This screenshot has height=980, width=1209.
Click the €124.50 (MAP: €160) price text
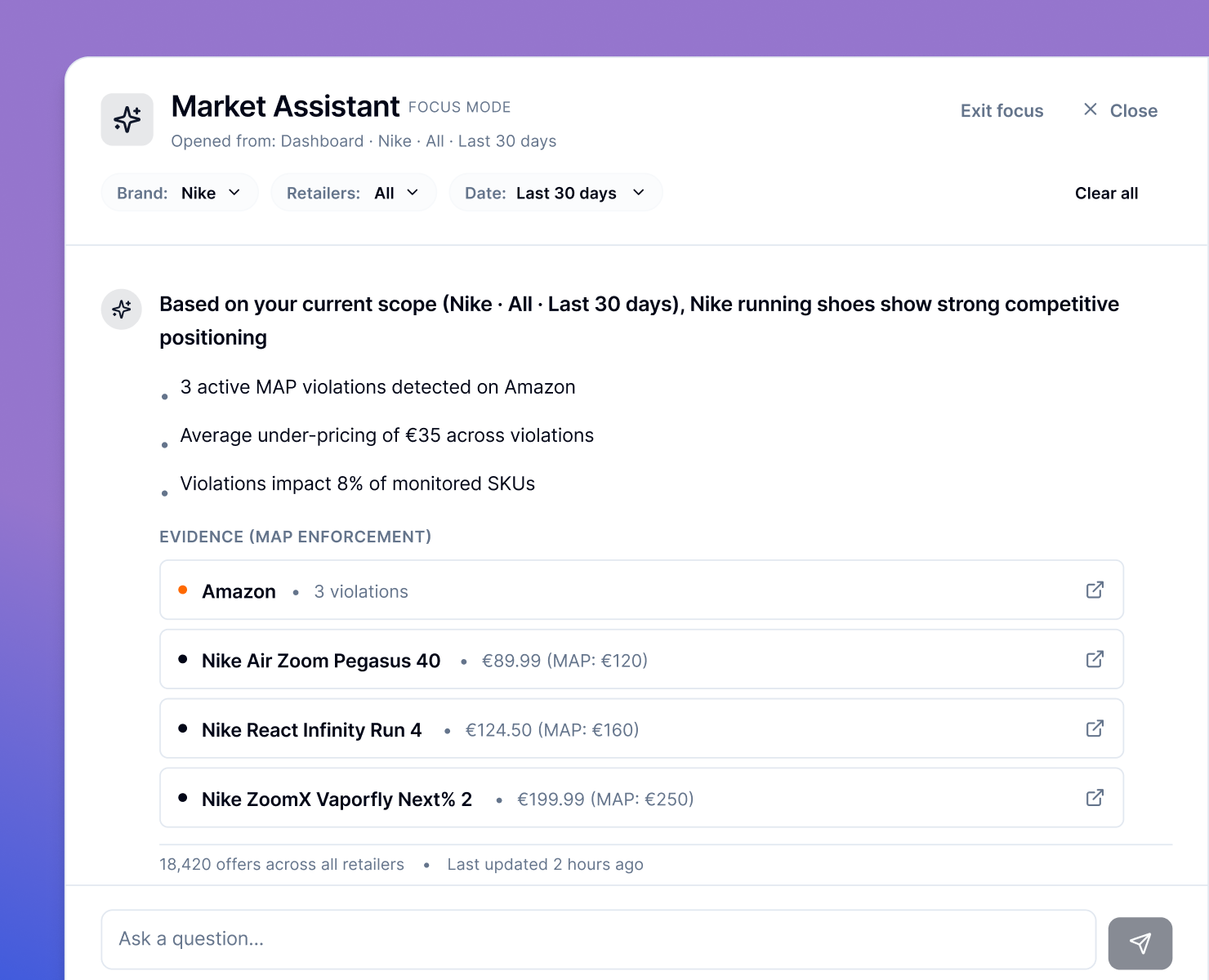pyautogui.click(x=552, y=730)
